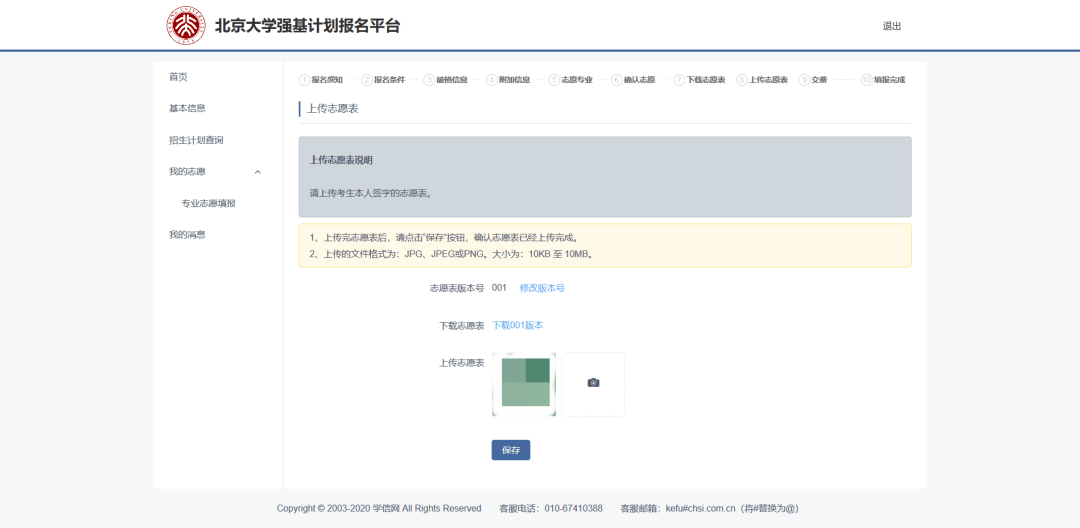Click the Copyright 2003-2020 学信网 footer text
1080x528 pixels.
point(379,509)
